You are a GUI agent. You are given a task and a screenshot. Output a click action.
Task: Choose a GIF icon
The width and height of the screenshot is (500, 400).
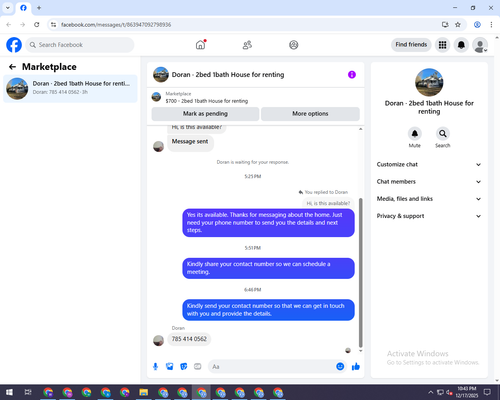pos(198,367)
